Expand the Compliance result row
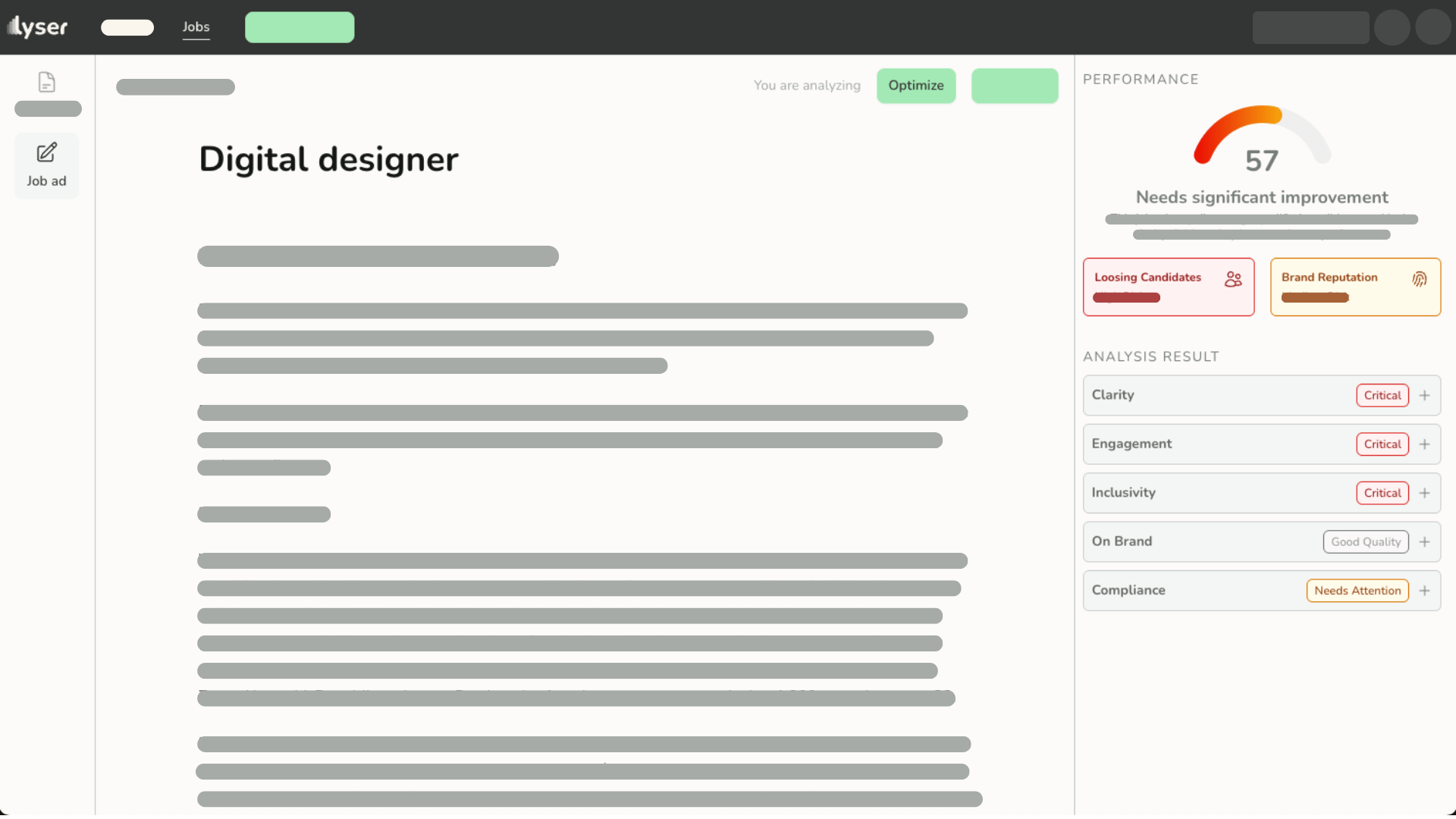Image resolution: width=1456 pixels, height=819 pixels. tap(1424, 591)
